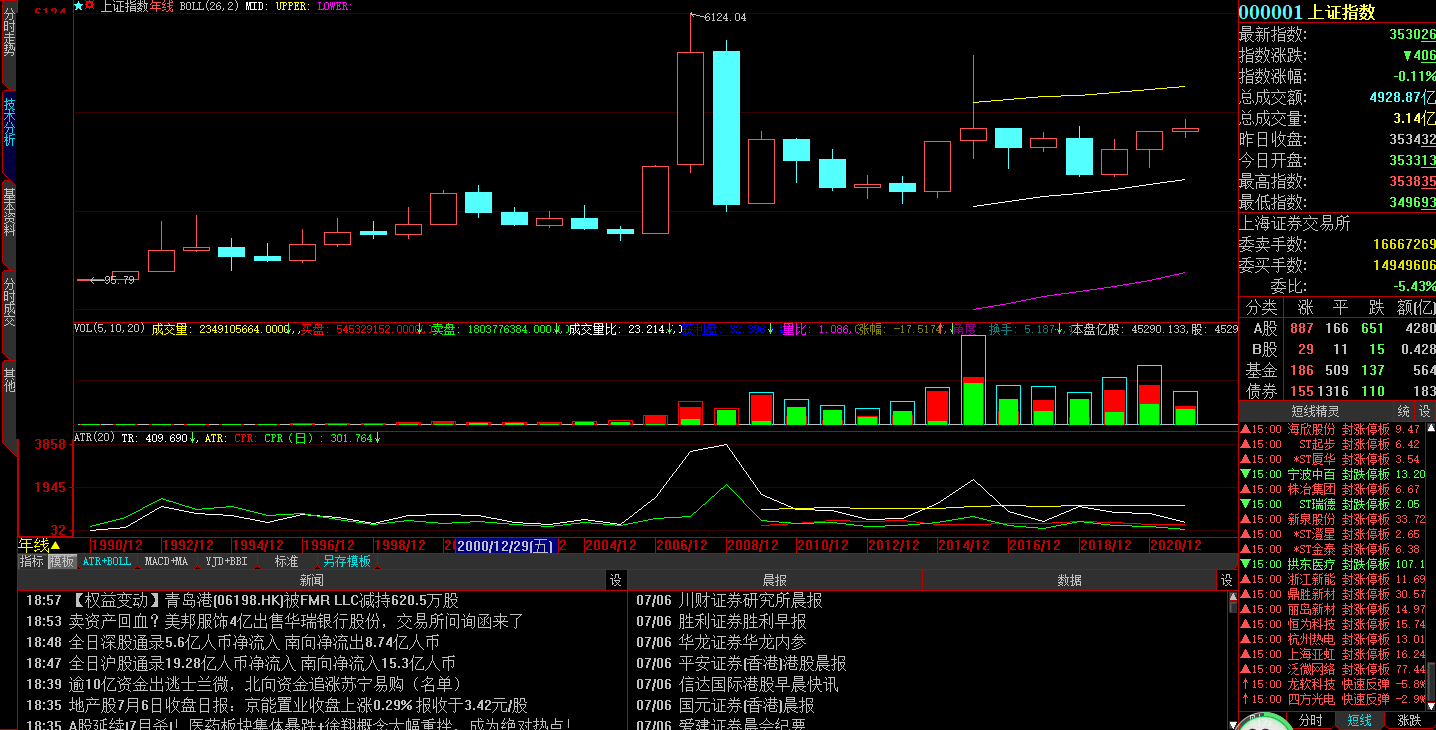
Task: Open the 数据 panel header
Action: [1069, 580]
